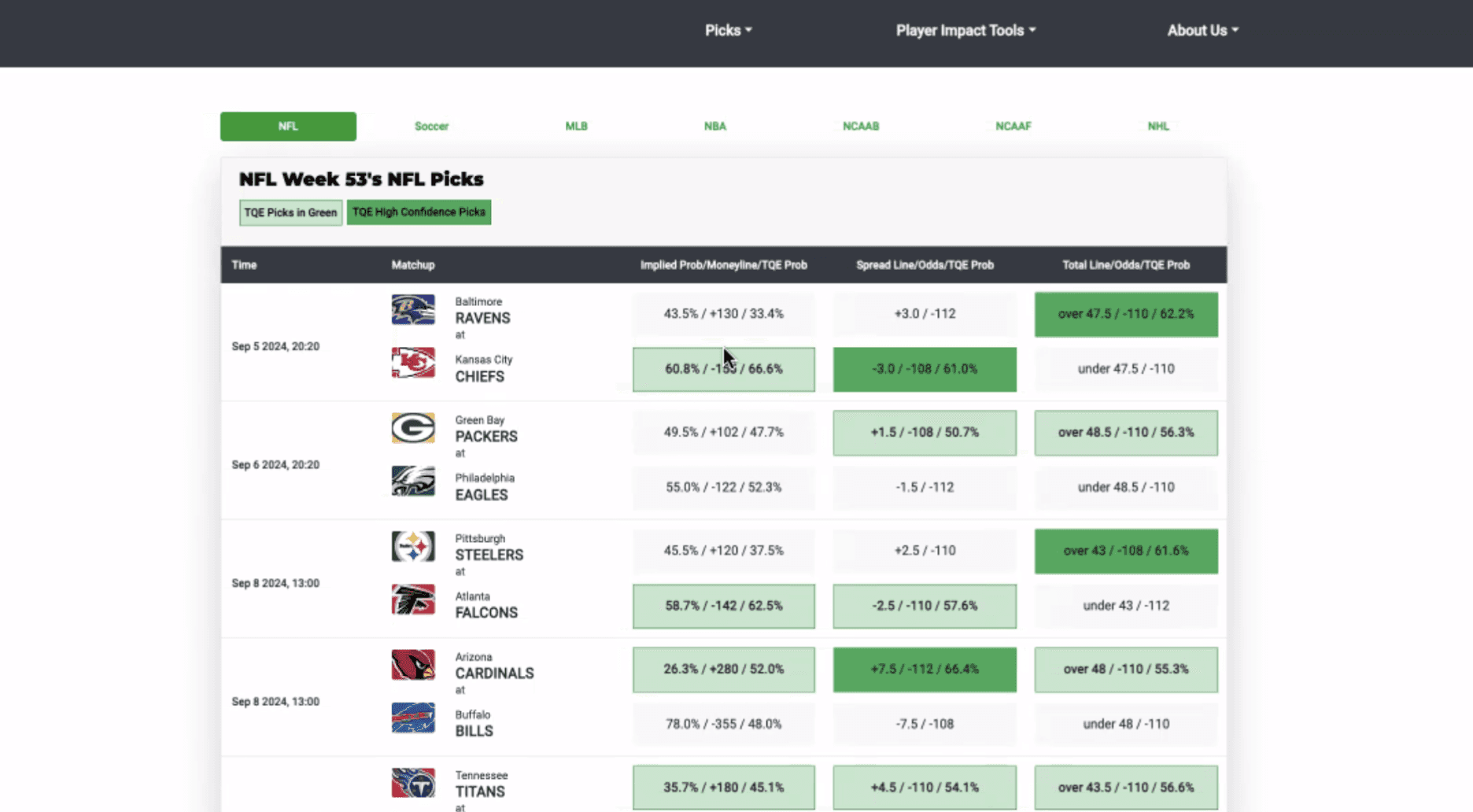Click under 48.5 / -110 total

1126,487
